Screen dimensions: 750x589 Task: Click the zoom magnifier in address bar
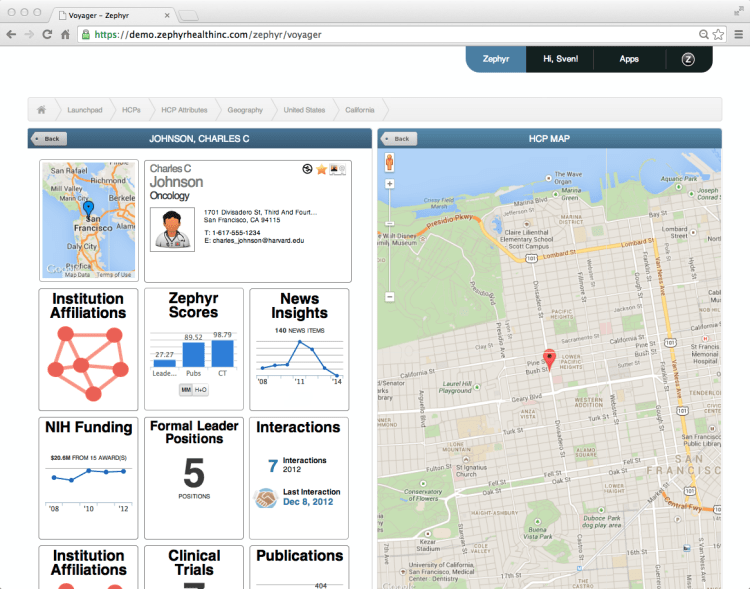(x=704, y=34)
